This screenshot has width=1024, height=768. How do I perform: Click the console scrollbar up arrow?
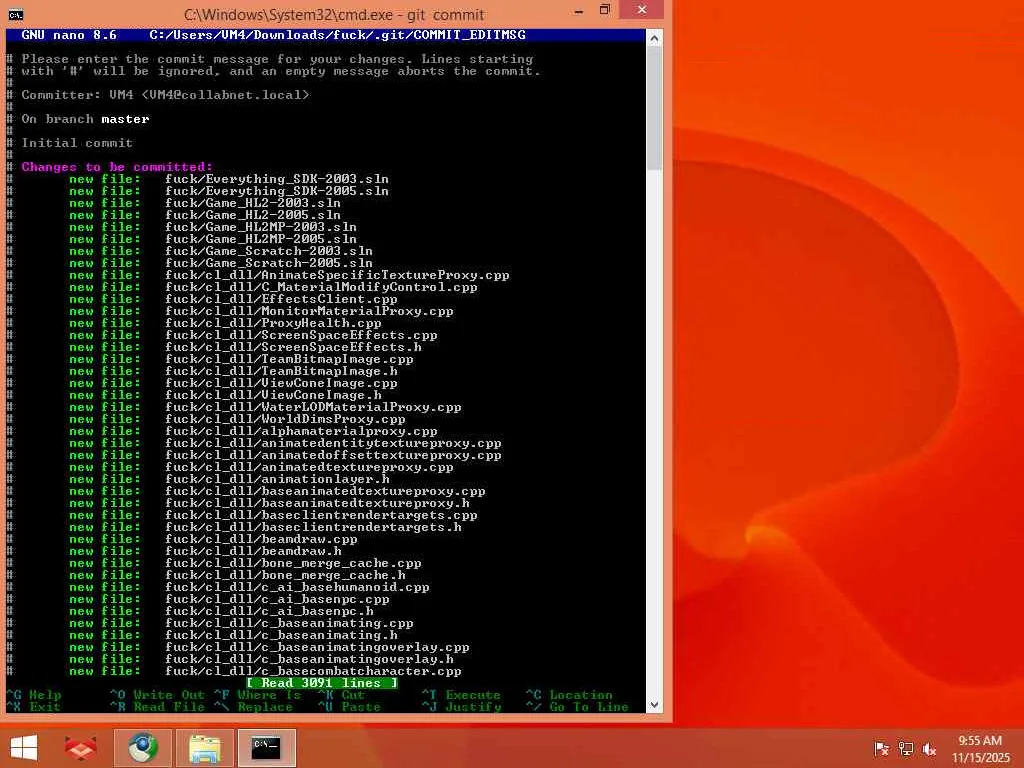[654, 39]
